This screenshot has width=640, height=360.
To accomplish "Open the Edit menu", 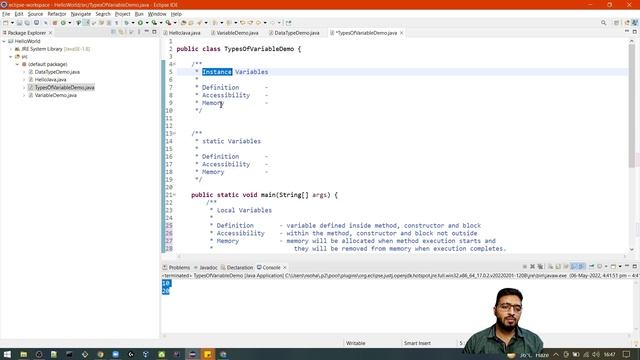I will 19,14.
